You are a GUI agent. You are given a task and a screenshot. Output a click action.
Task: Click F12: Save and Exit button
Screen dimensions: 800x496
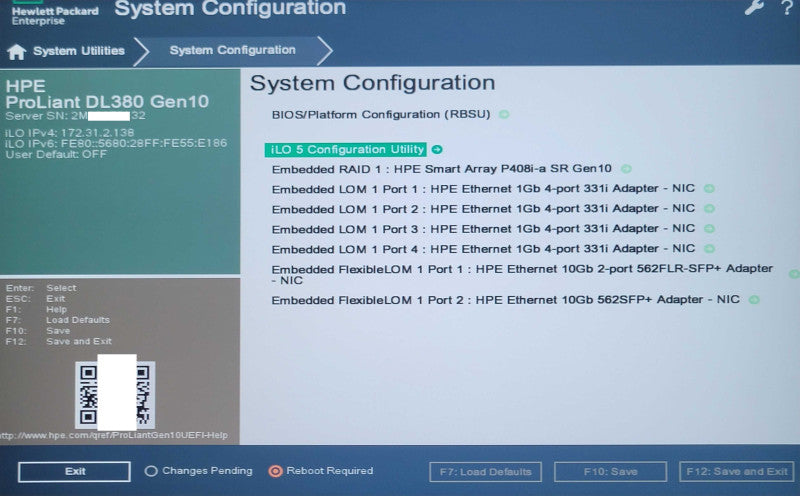point(737,472)
